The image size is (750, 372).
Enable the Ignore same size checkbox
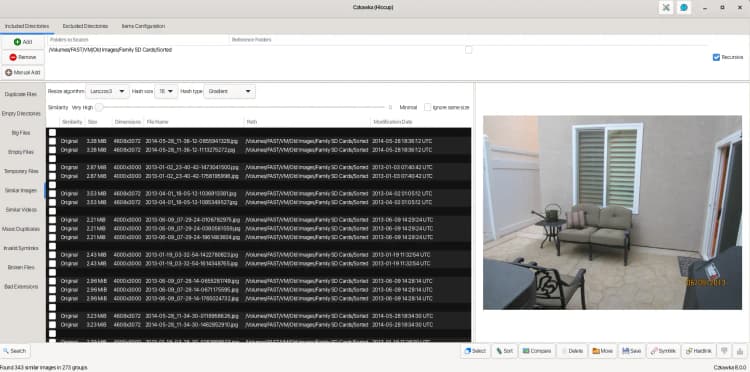(427, 107)
